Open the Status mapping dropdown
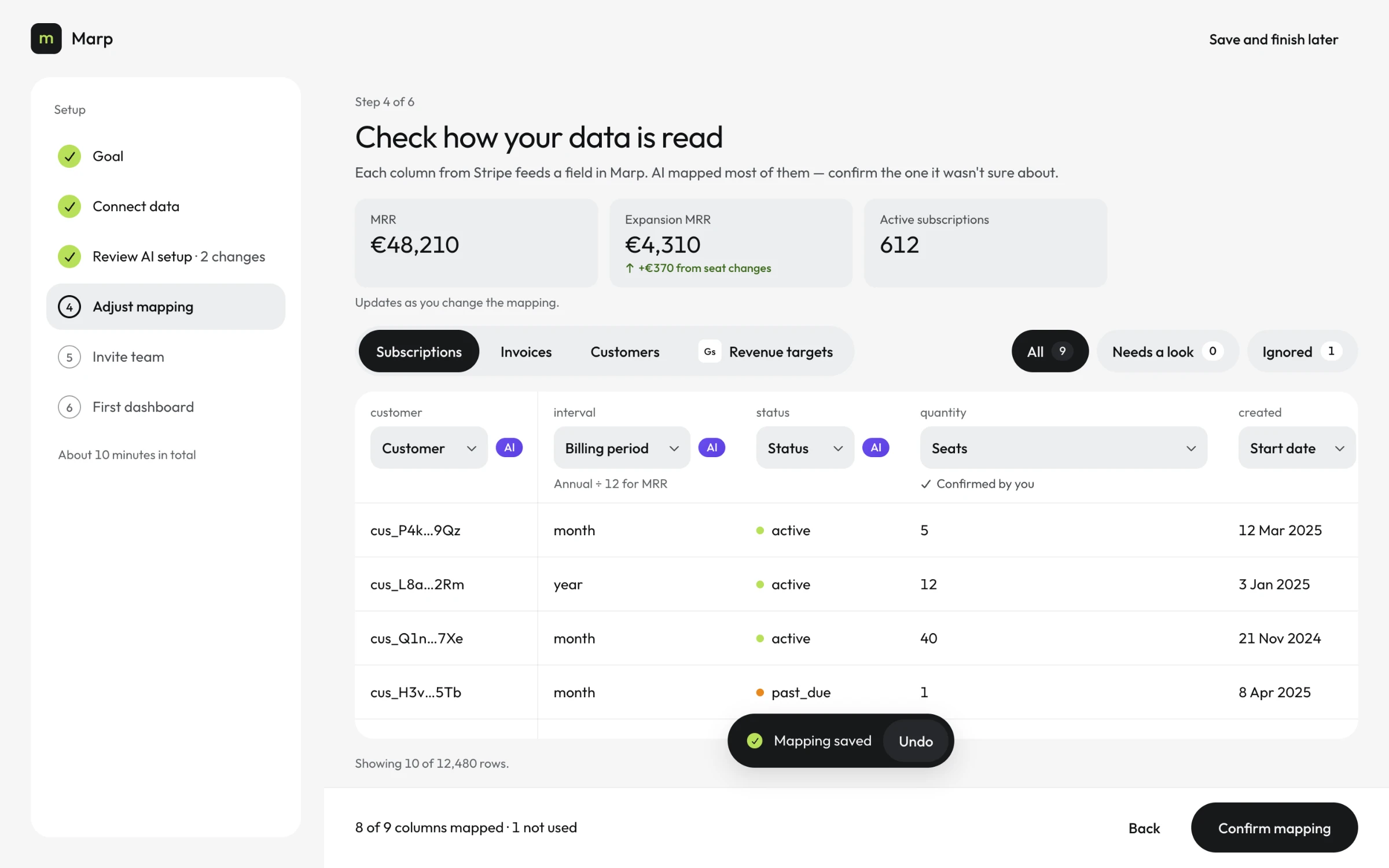1389x868 pixels. point(805,448)
